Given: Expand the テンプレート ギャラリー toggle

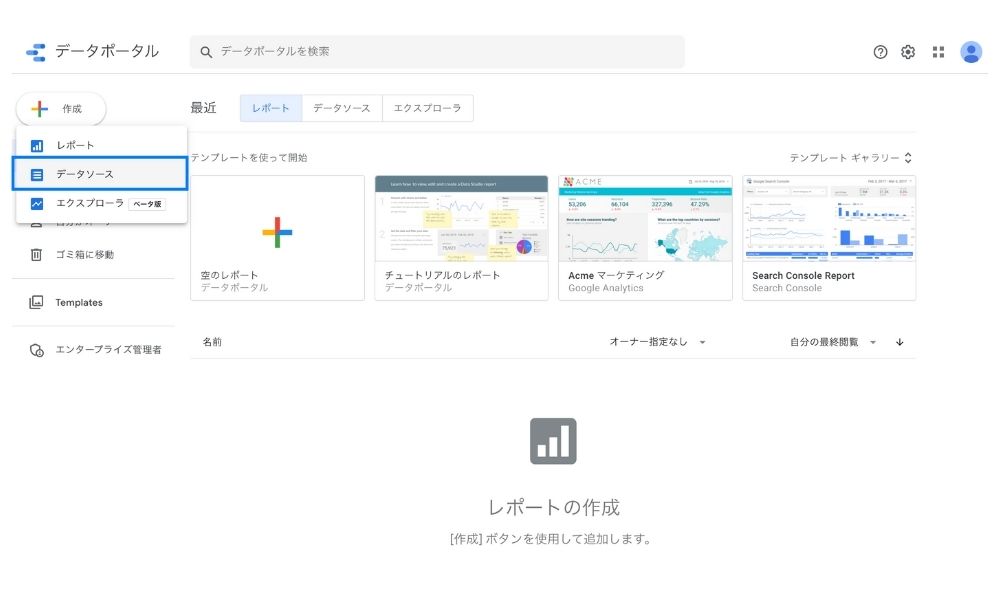Looking at the screenshot, I should (x=851, y=158).
